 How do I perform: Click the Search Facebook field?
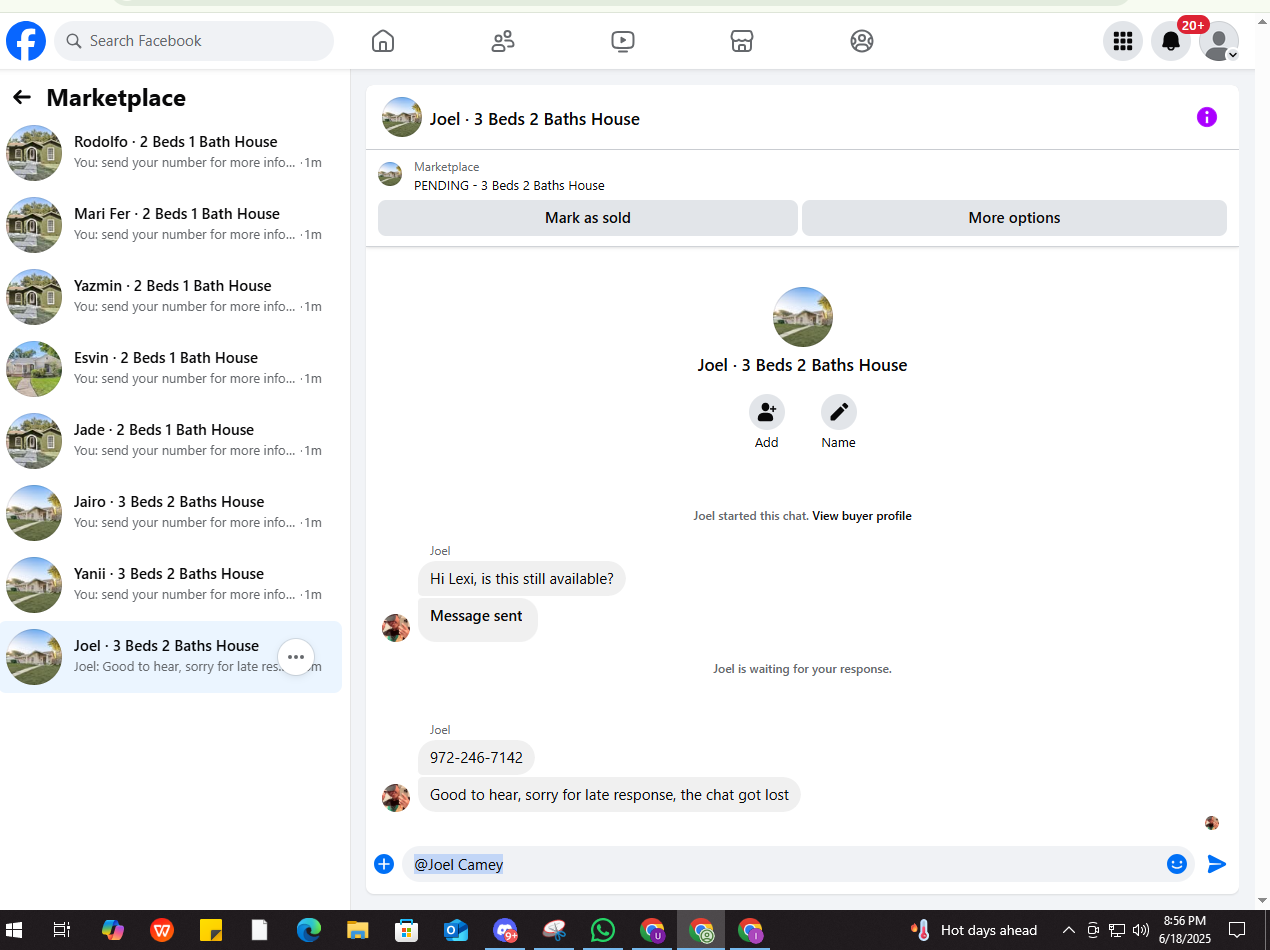coord(194,41)
